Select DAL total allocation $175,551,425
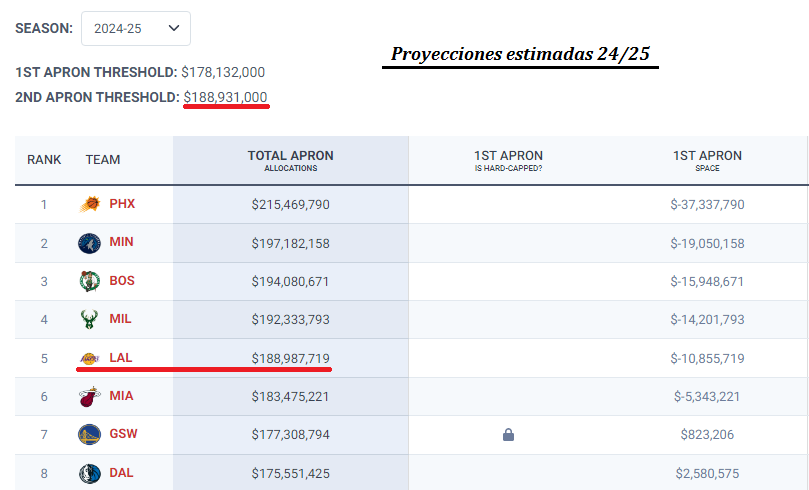Screen dimensions: 809x490 (x=290, y=473)
